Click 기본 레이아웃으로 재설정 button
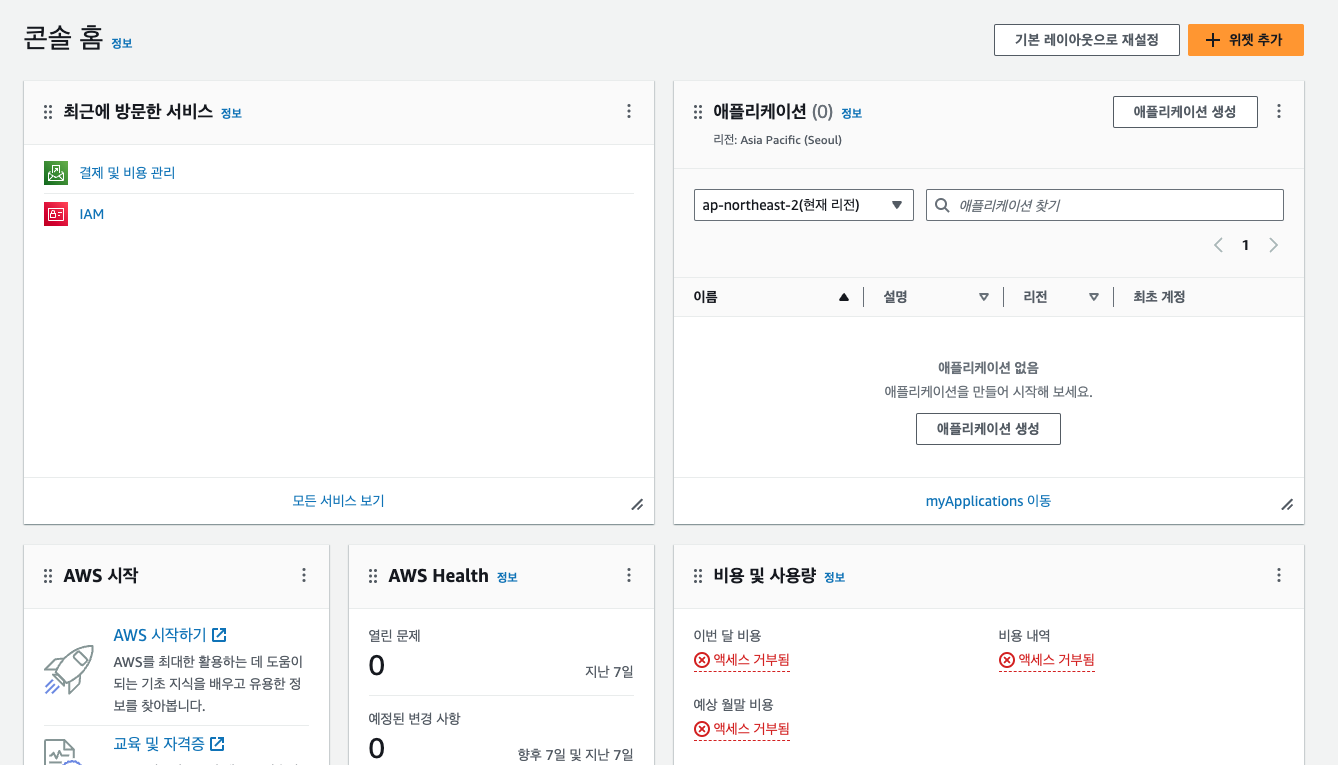The height and width of the screenshot is (765, 1338). point(1087,40)
